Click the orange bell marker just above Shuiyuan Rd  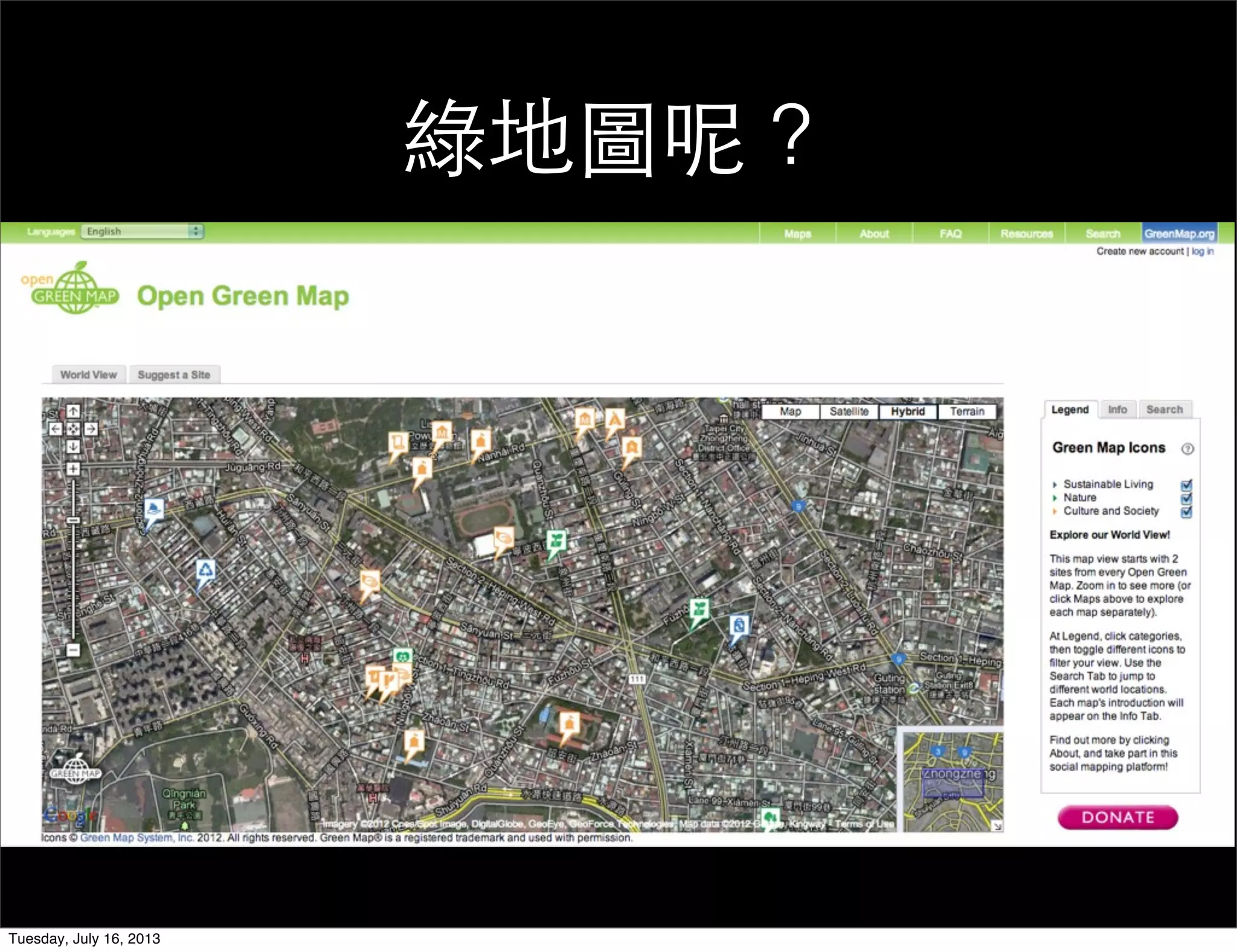click(414, 742)
